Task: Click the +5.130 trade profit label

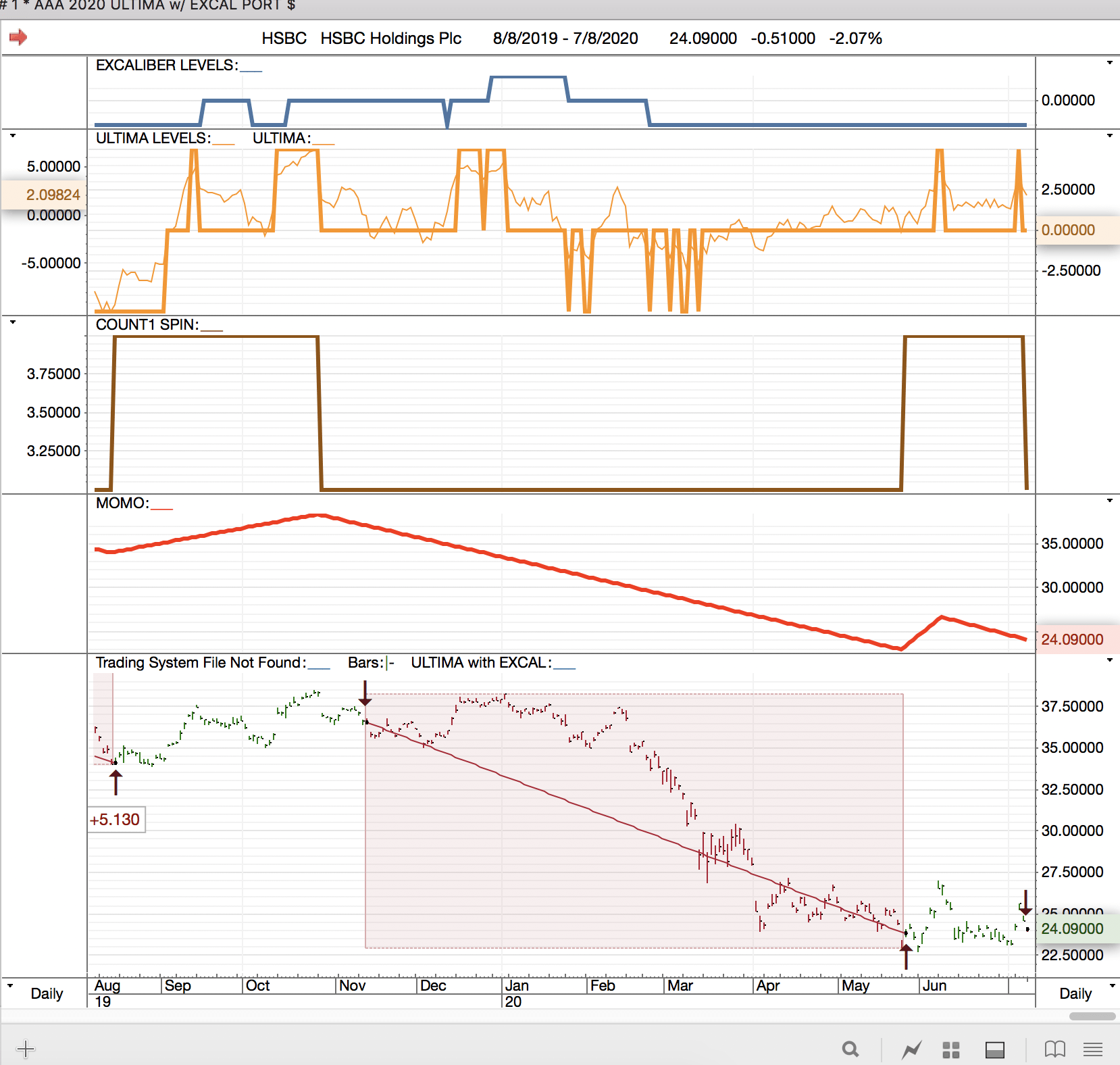Action: pyautogui.click(x=116, y=820)
